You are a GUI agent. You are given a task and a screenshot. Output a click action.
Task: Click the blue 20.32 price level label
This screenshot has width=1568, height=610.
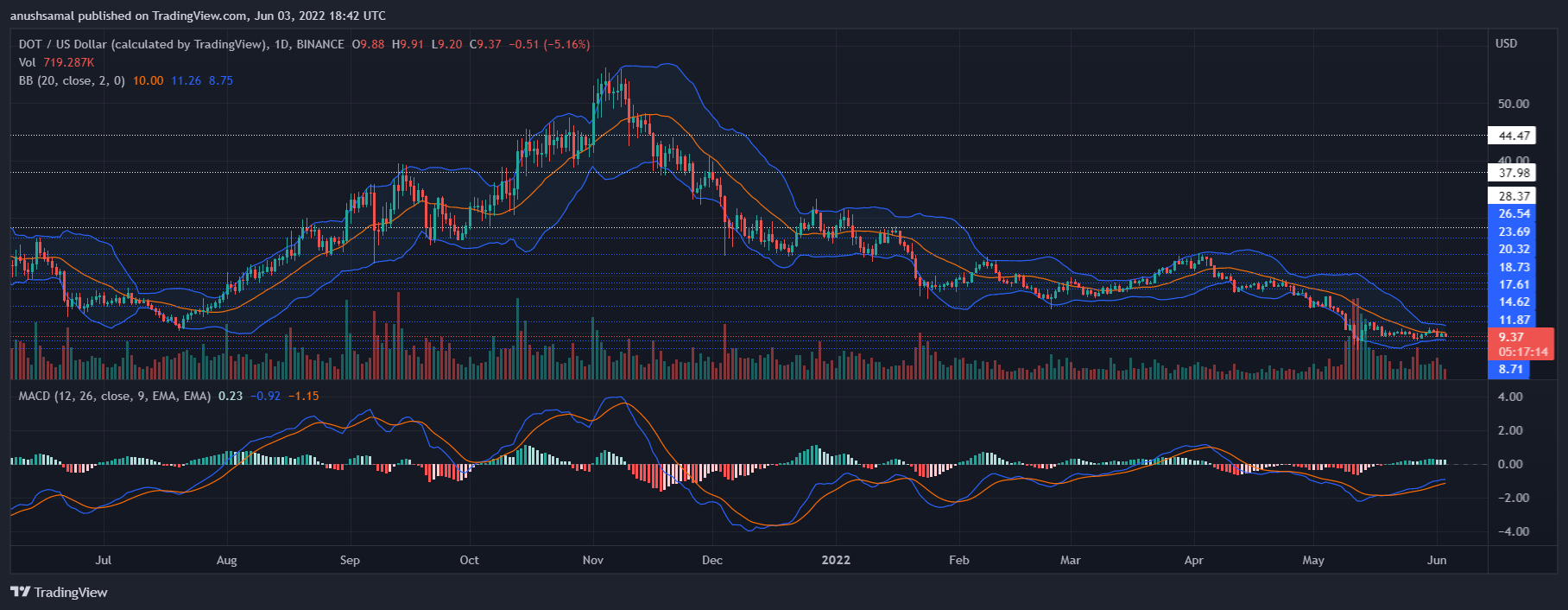(x=1514, y=249)
